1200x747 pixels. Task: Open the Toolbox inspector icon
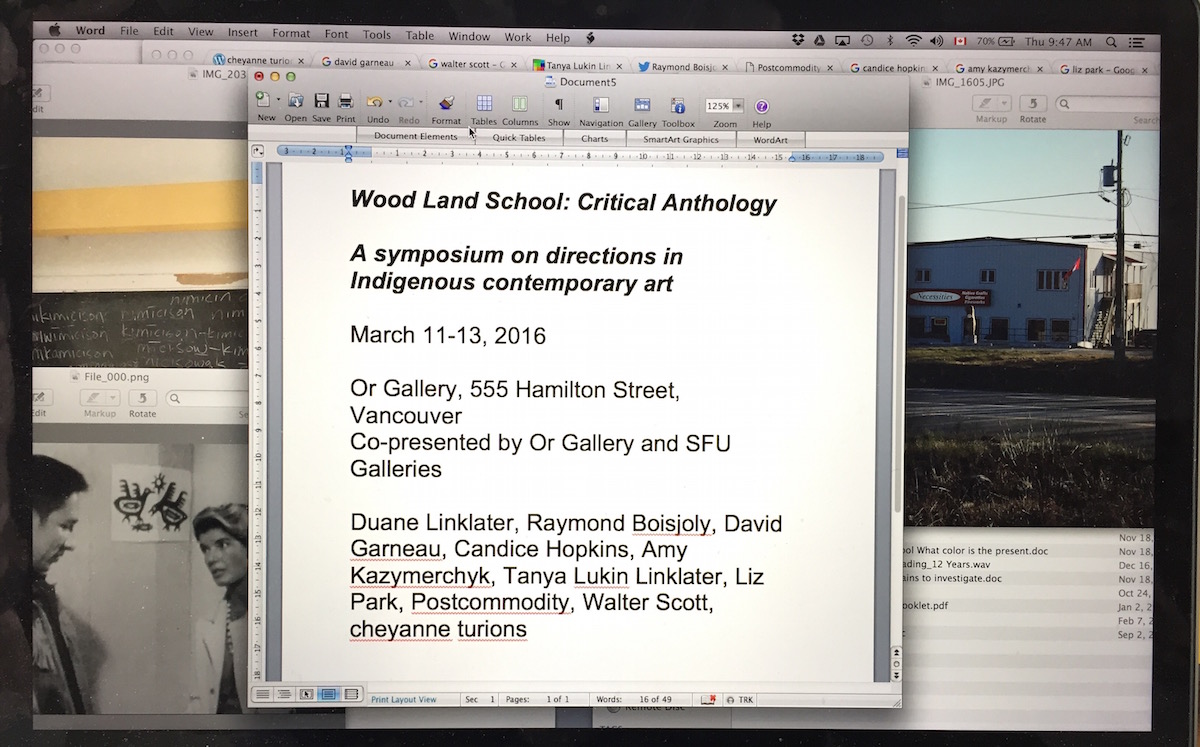tap(678, 105)
